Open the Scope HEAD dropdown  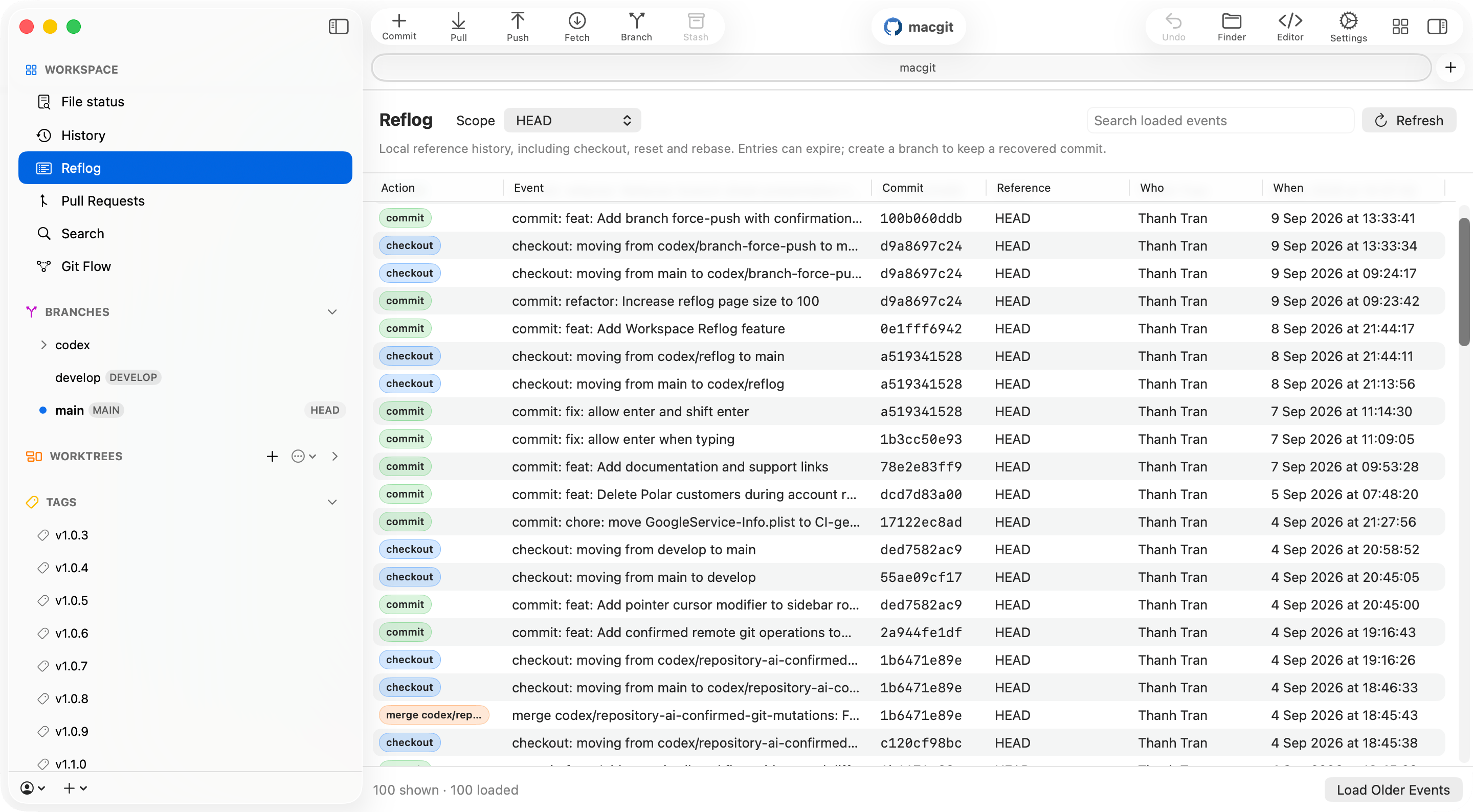pyautogui.click(x=572, y=121)
